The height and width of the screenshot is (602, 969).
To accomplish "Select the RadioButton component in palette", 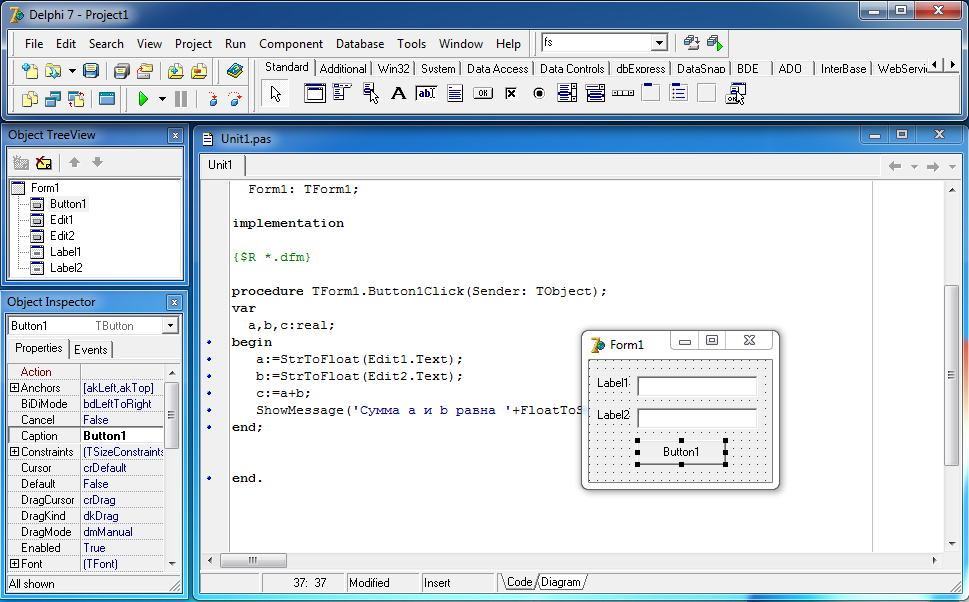I will [539, 93].
